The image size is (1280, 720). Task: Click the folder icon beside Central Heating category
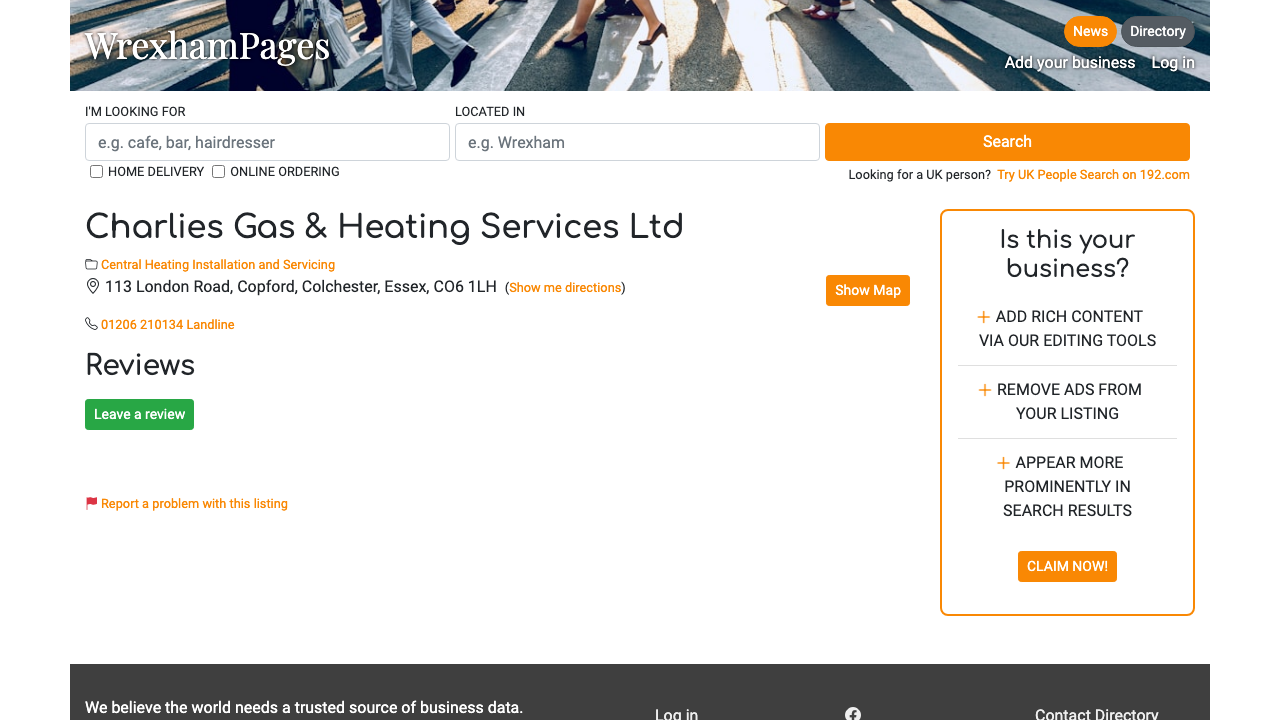click(x=91, y=264)
